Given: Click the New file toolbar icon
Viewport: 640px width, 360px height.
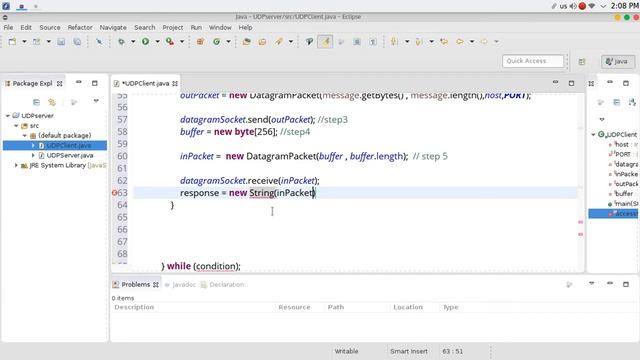Looking at the screenshot, I should click(x=12, y=42).
